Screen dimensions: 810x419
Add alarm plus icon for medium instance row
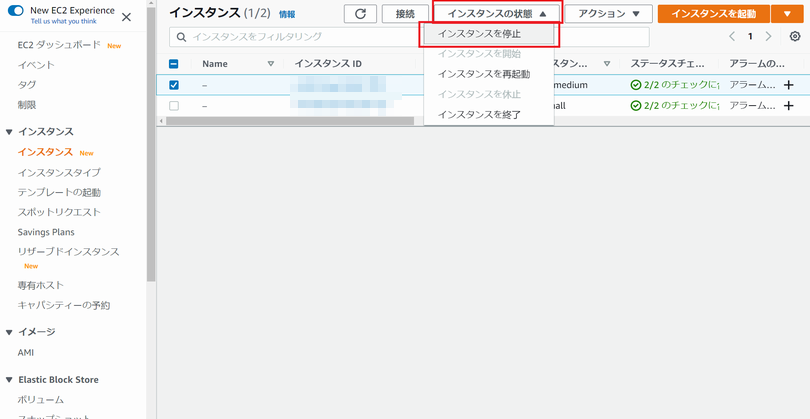[x=788, y=85]
